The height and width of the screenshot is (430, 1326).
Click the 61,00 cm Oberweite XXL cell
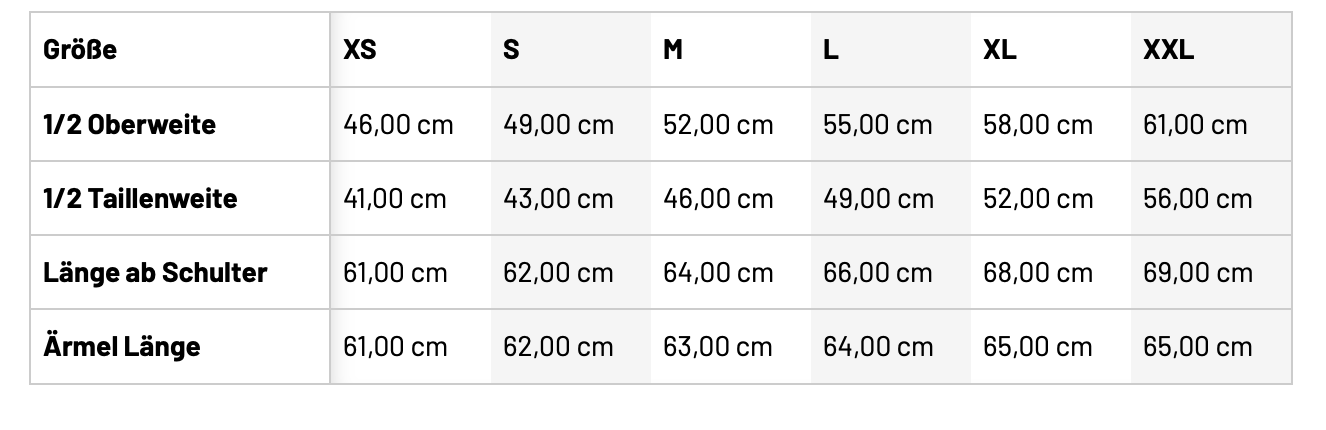(1195, 125)
